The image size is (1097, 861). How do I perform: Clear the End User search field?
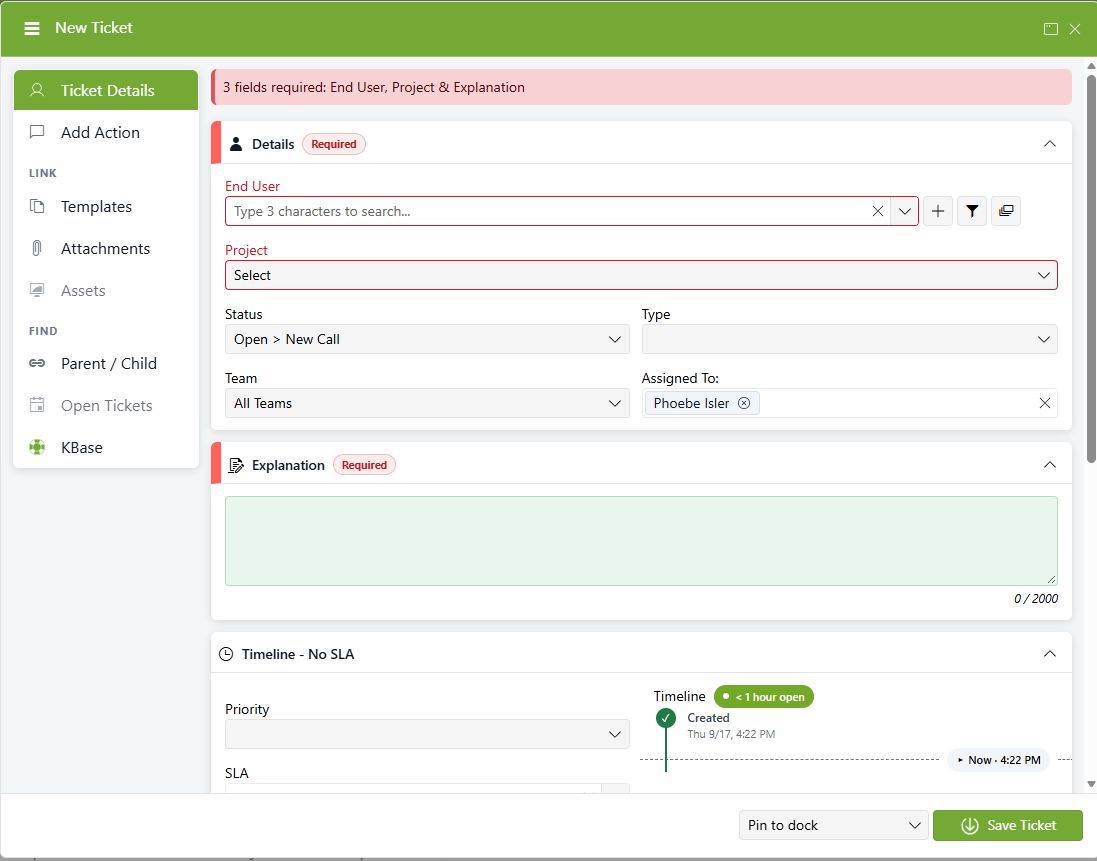(x=877, y=211)
